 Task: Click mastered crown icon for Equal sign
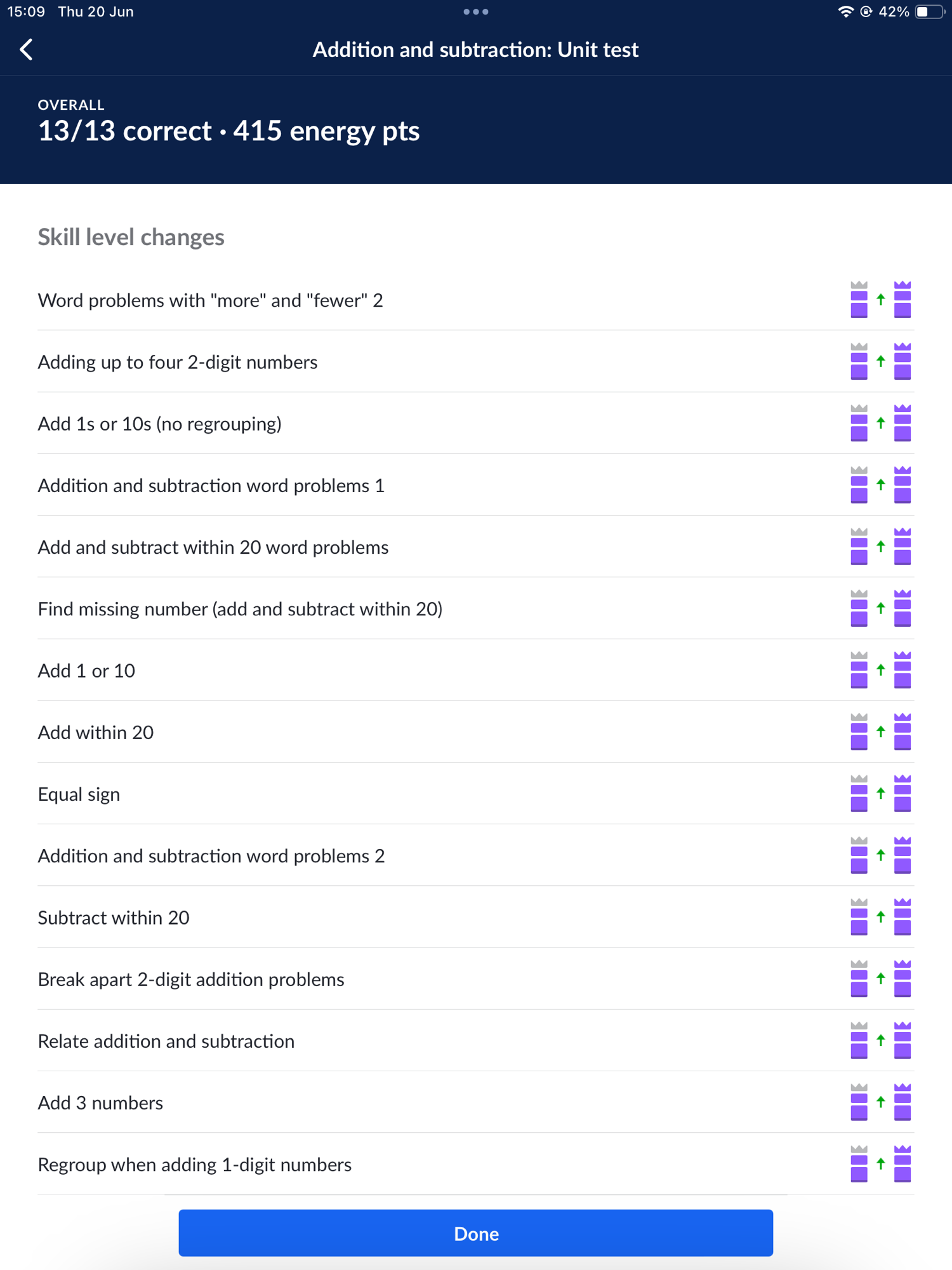click(902, 793)
